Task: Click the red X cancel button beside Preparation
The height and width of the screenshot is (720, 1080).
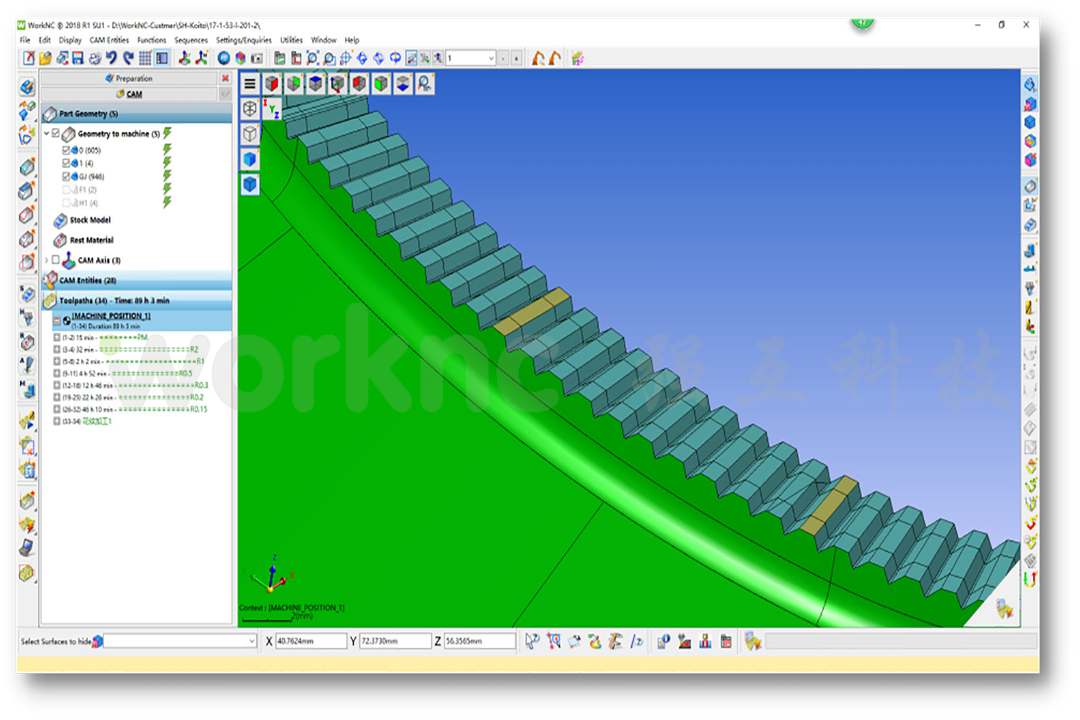Action: (x=225, y=79)
